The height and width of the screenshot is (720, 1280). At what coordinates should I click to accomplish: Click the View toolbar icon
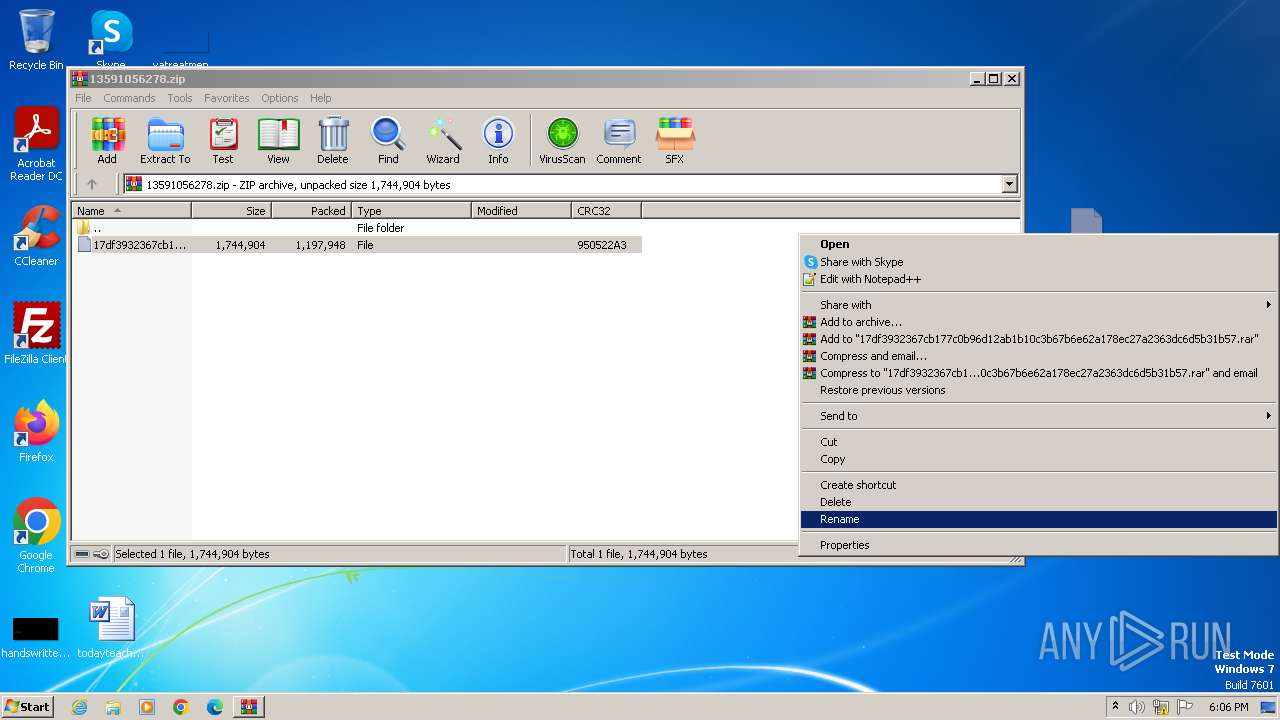coord(278,140)
